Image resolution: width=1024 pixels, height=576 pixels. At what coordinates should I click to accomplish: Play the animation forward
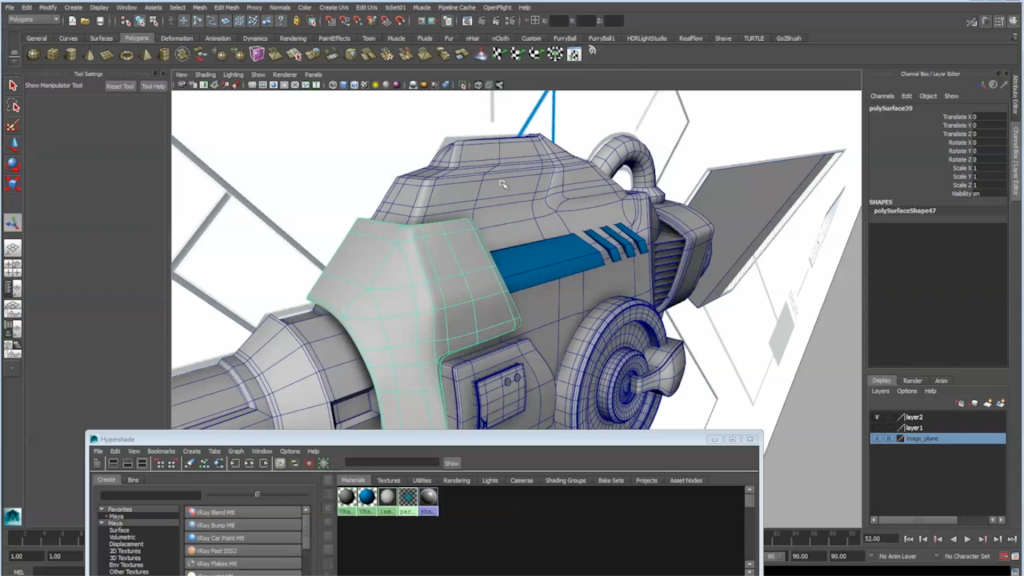coord(967,539)
